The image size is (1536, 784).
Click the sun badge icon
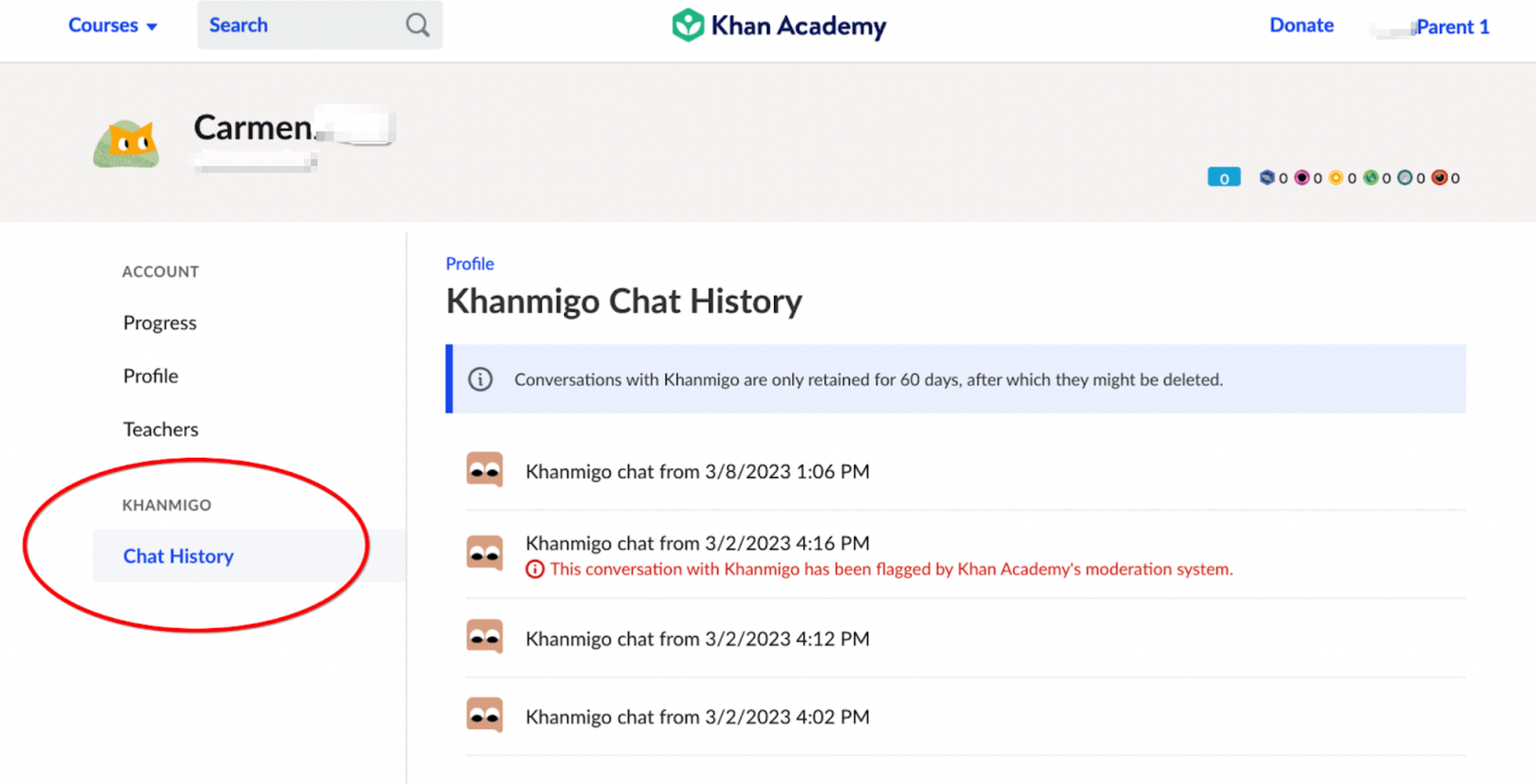click(1336, 177)
